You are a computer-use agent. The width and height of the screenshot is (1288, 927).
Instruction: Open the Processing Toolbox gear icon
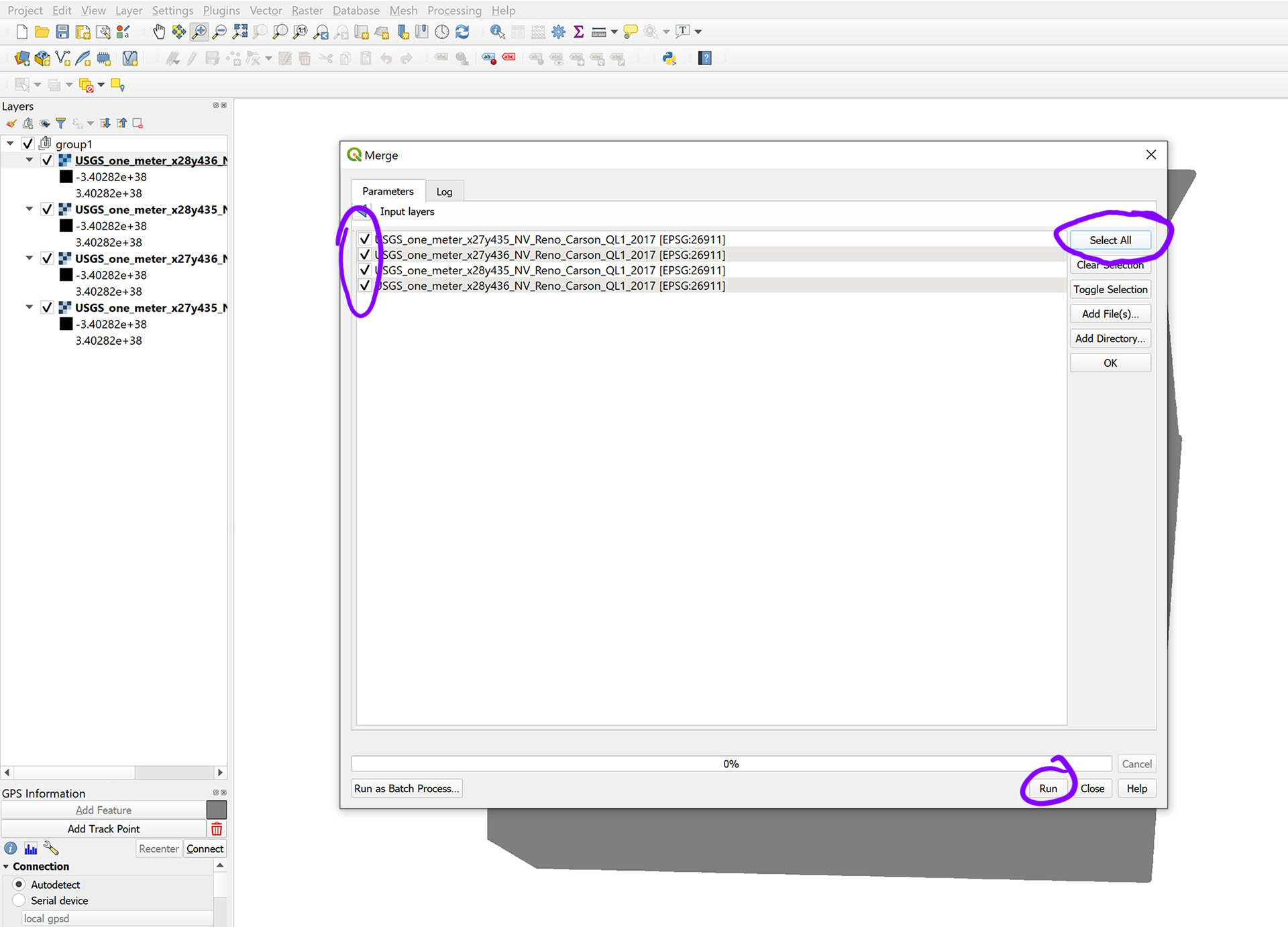click(x=558, y=32)
